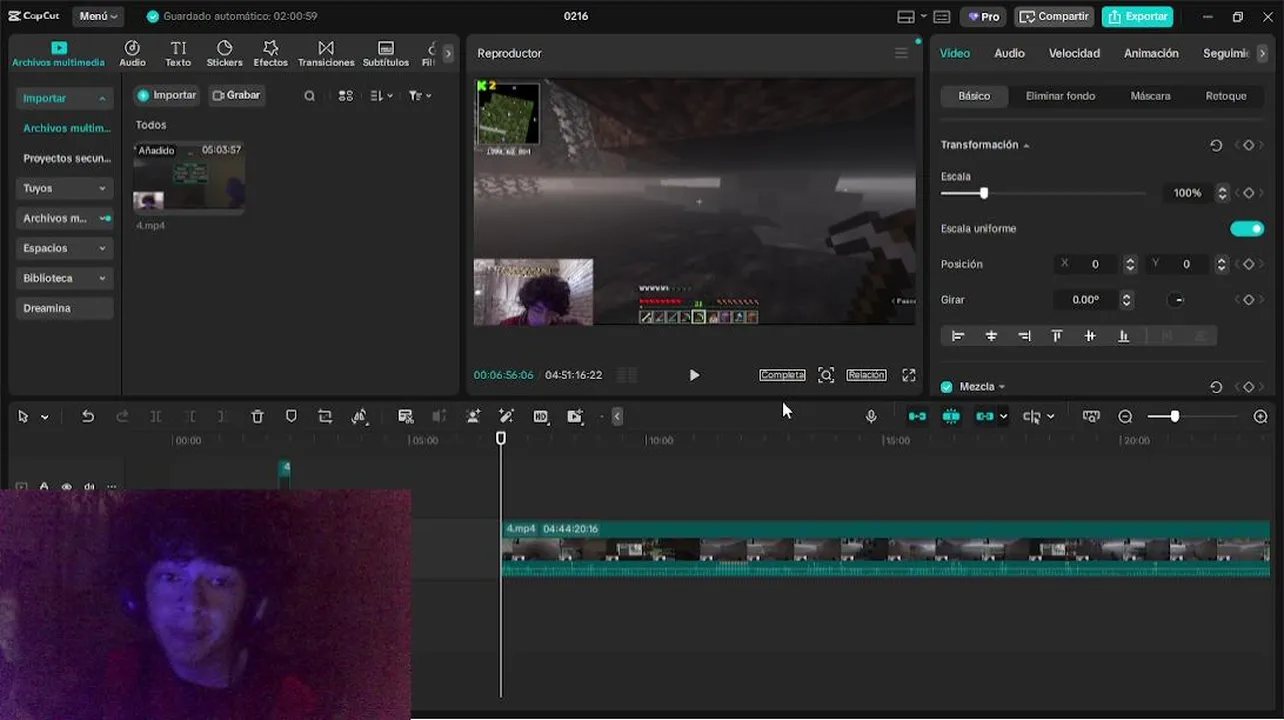Toggle the Escala uniforme switch
Screen dimensions: 1284x720
[1247, 229]
